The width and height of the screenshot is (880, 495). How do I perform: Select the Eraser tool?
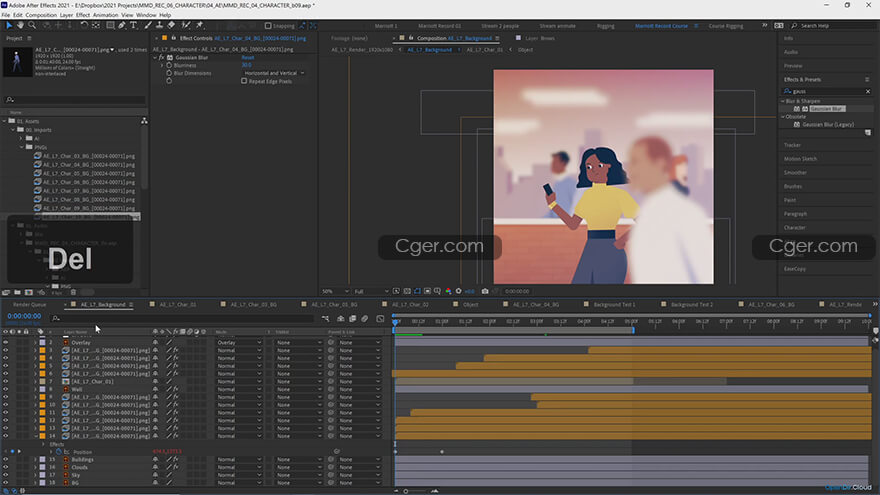pos(171,25)
